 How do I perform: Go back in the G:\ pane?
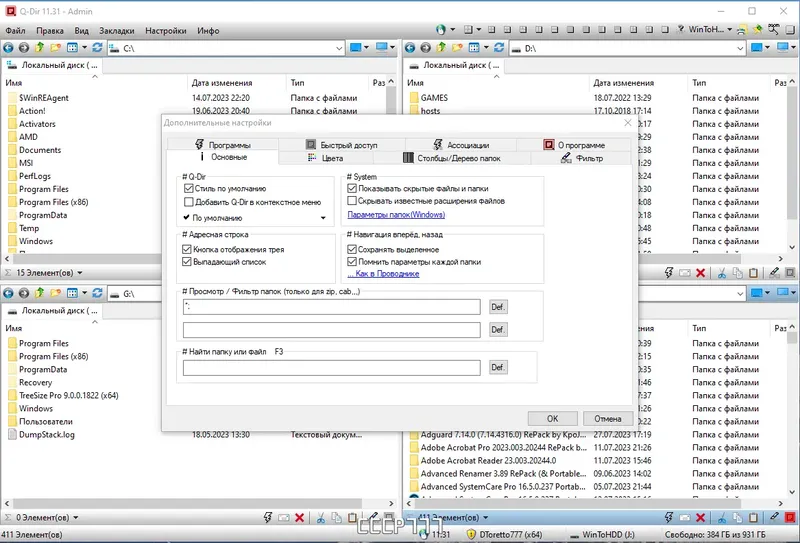pyautogui.click(x=8, y=293)
